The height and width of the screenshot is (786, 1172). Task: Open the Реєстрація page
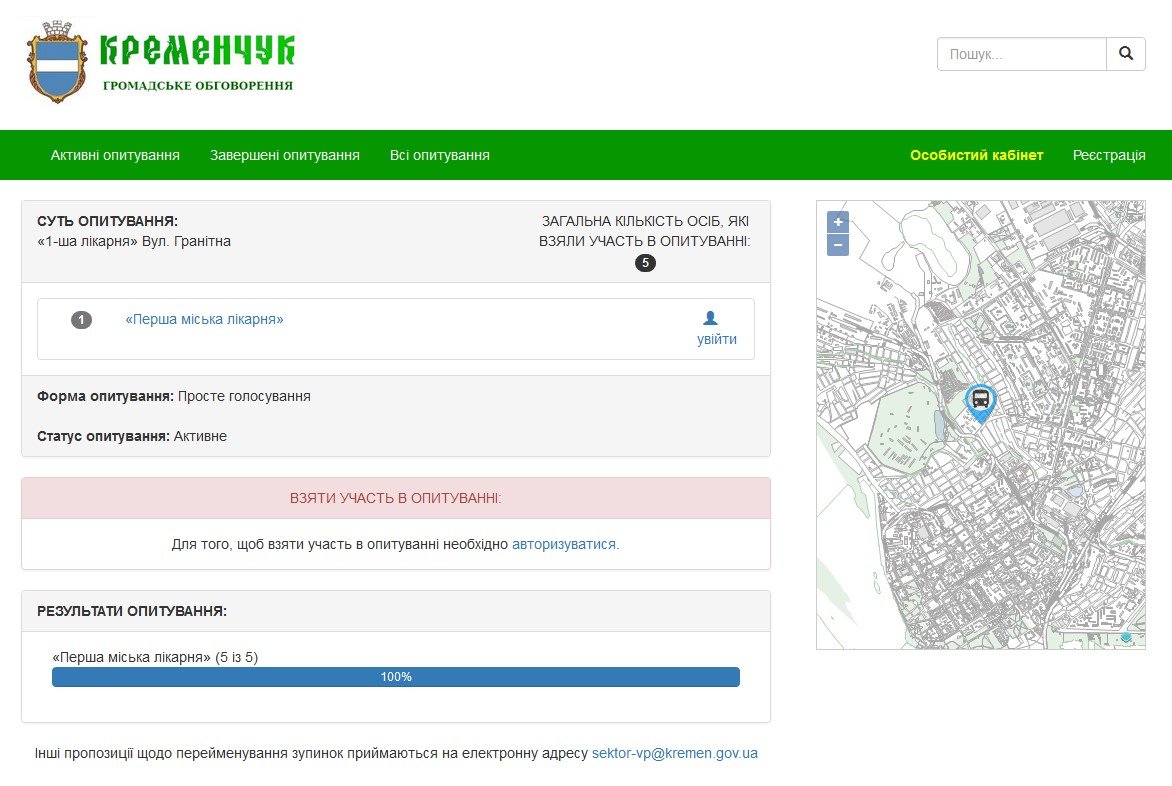1109,155
